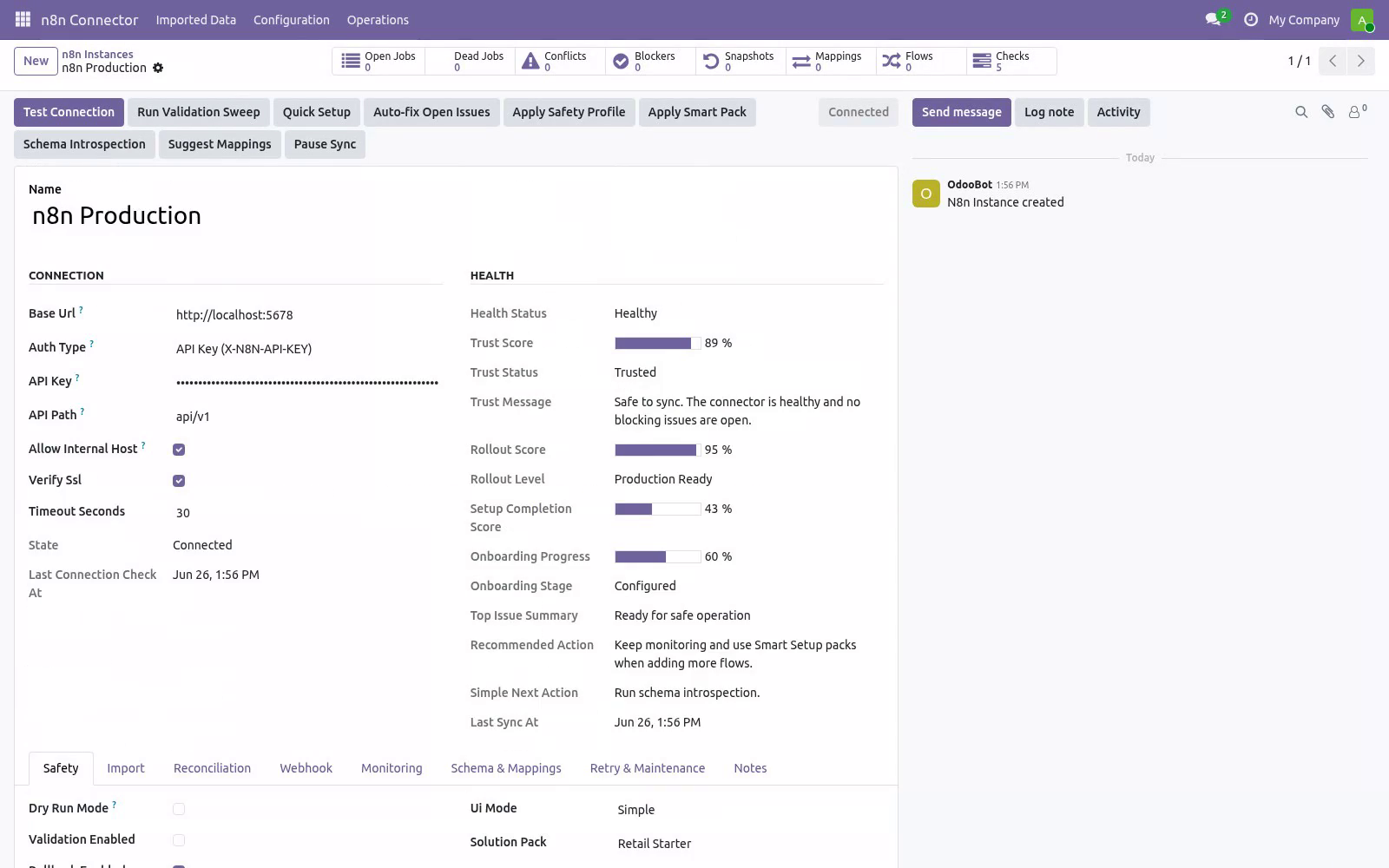The height and width of the screenshot is (868, 1389).
Task: Open activities clock icon in navbar
Action: [x=1251, y=19]
